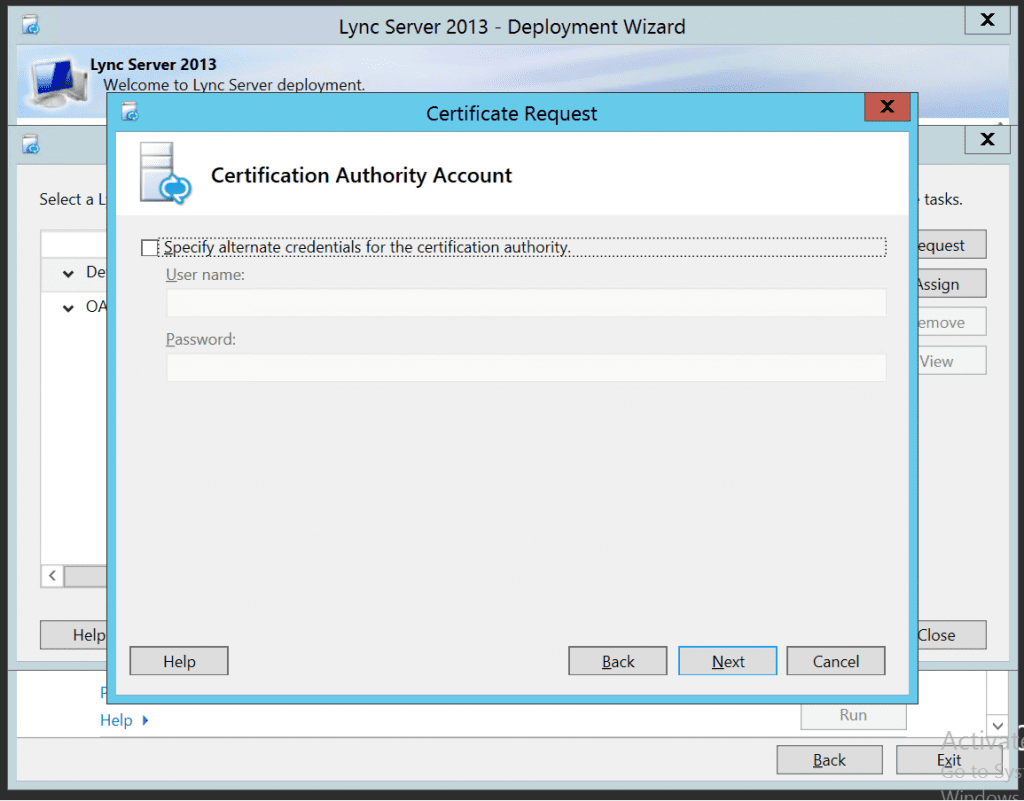Collapse the OA entry in the certificate tree
The height and width of the screenshot is (801, 1024).
click(66, 306)
